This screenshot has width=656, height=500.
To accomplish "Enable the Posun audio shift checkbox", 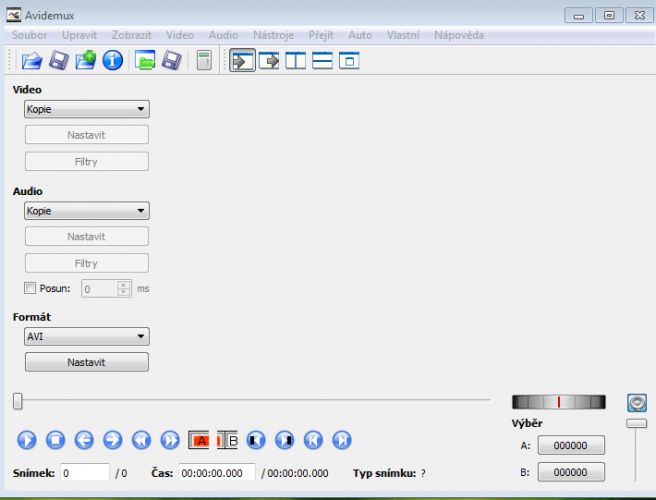I will click(x=30, y=288).
